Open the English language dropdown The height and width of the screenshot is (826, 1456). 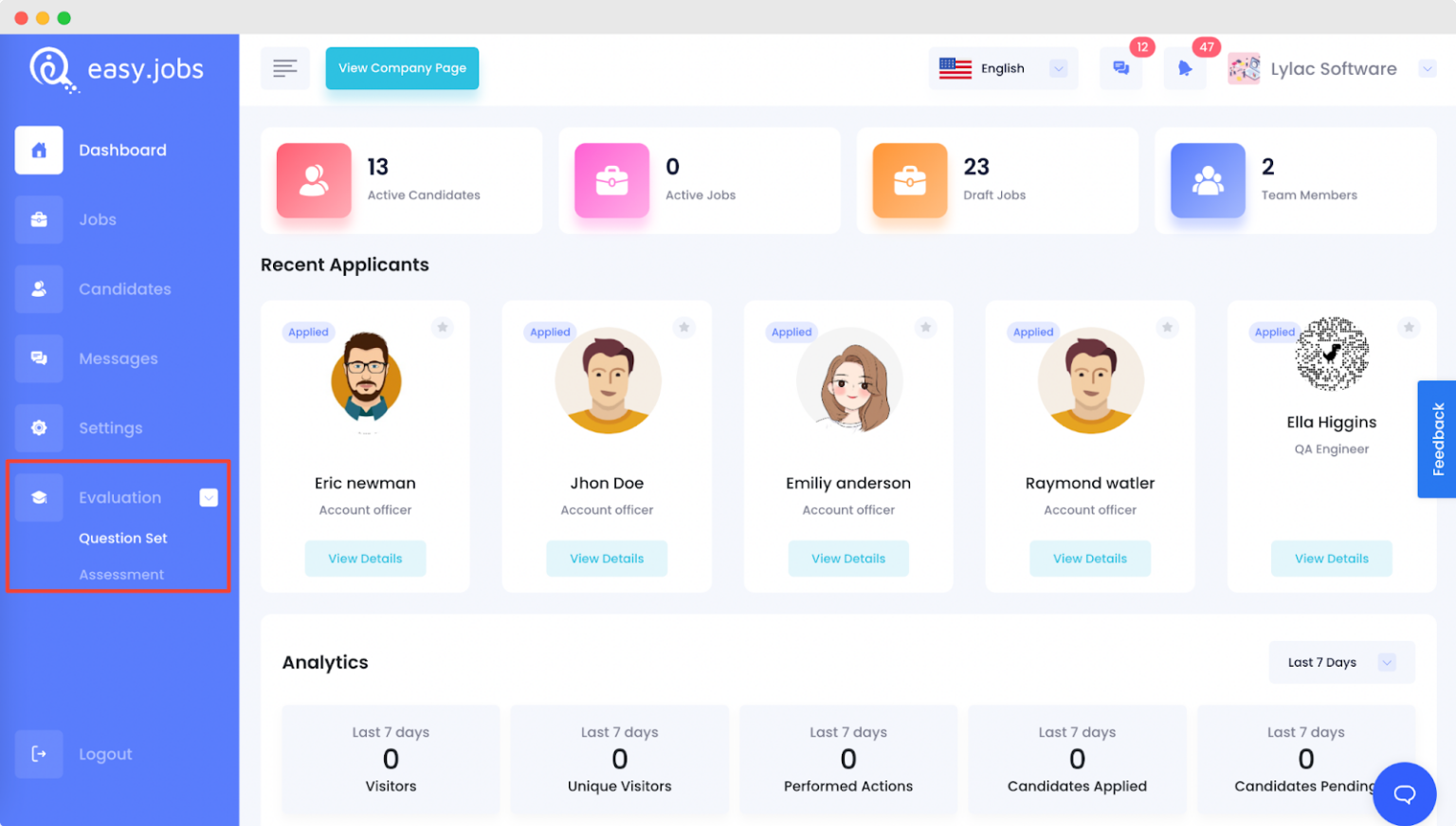(x=1003, y=68)
